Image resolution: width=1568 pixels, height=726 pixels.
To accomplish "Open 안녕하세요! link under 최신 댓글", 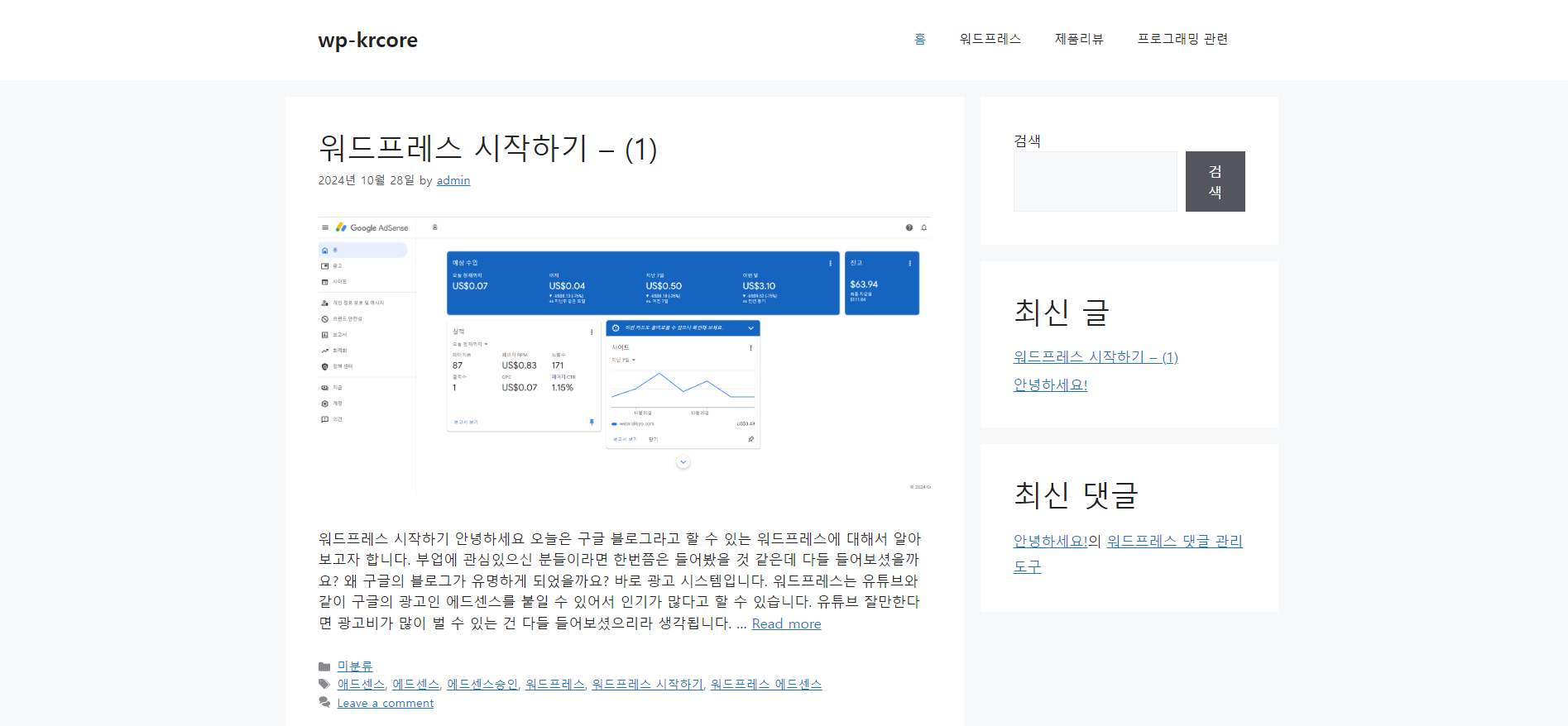I will pos(1051,541).
